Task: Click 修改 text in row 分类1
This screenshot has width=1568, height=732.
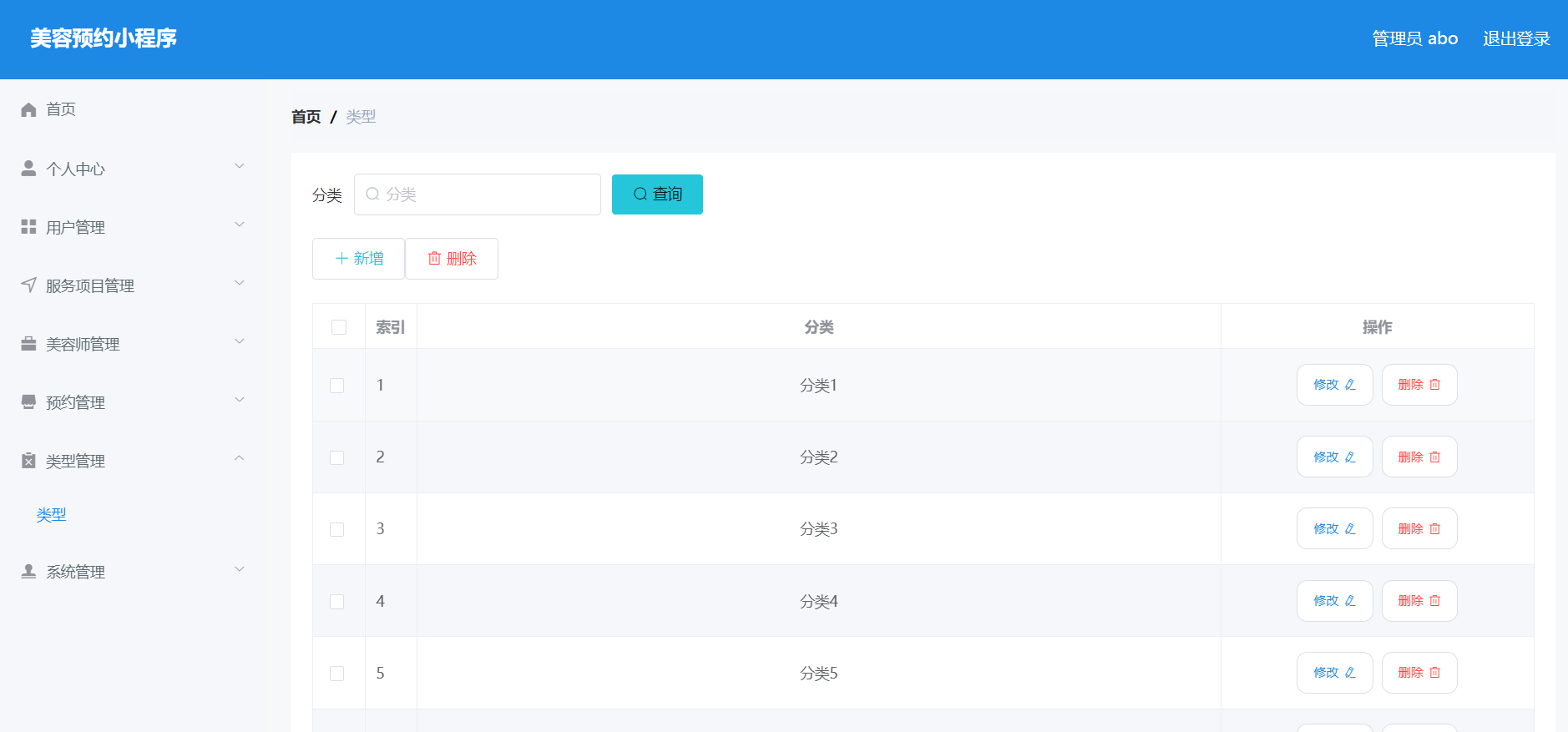Action: [x=1326, y=385]
